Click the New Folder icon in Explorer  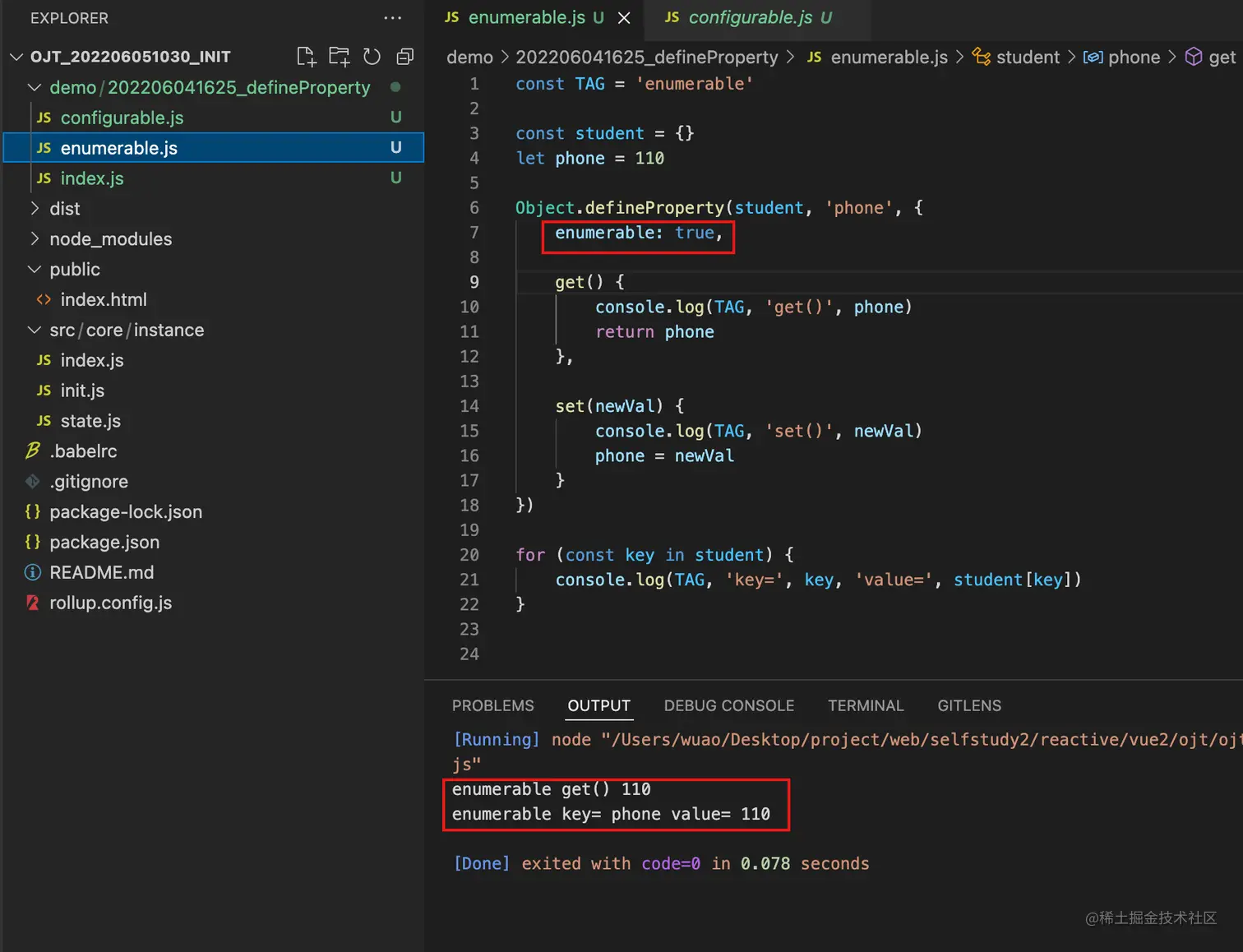point(339,57)
